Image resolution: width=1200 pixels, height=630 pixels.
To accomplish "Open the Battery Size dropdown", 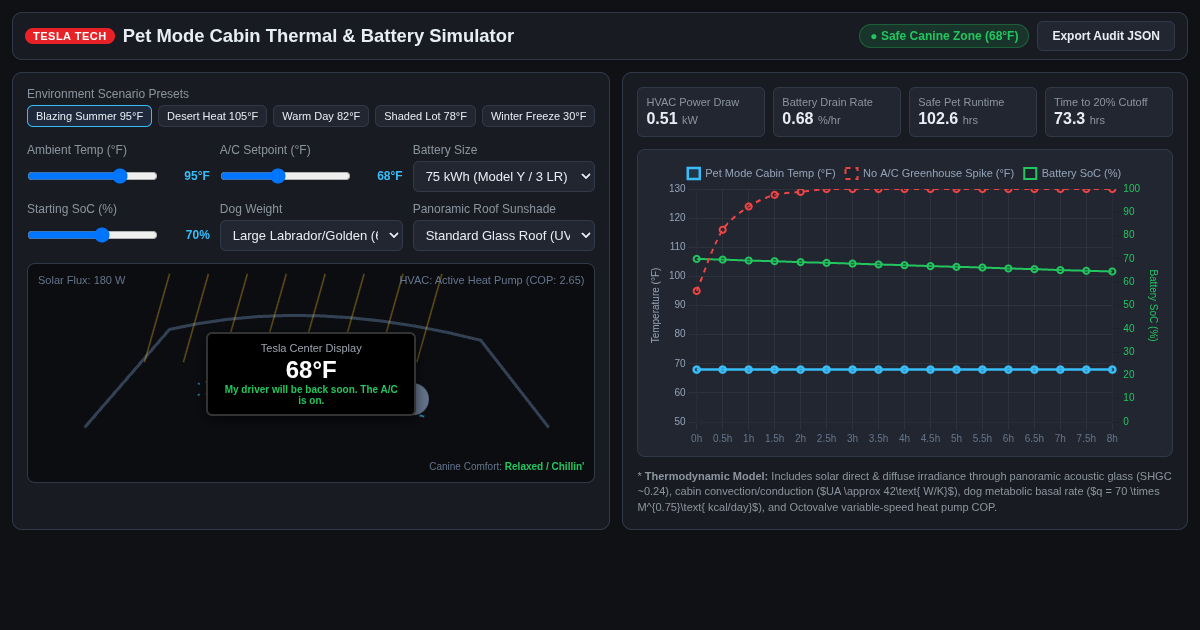I will pyautogui.click(x=504, y=176).
